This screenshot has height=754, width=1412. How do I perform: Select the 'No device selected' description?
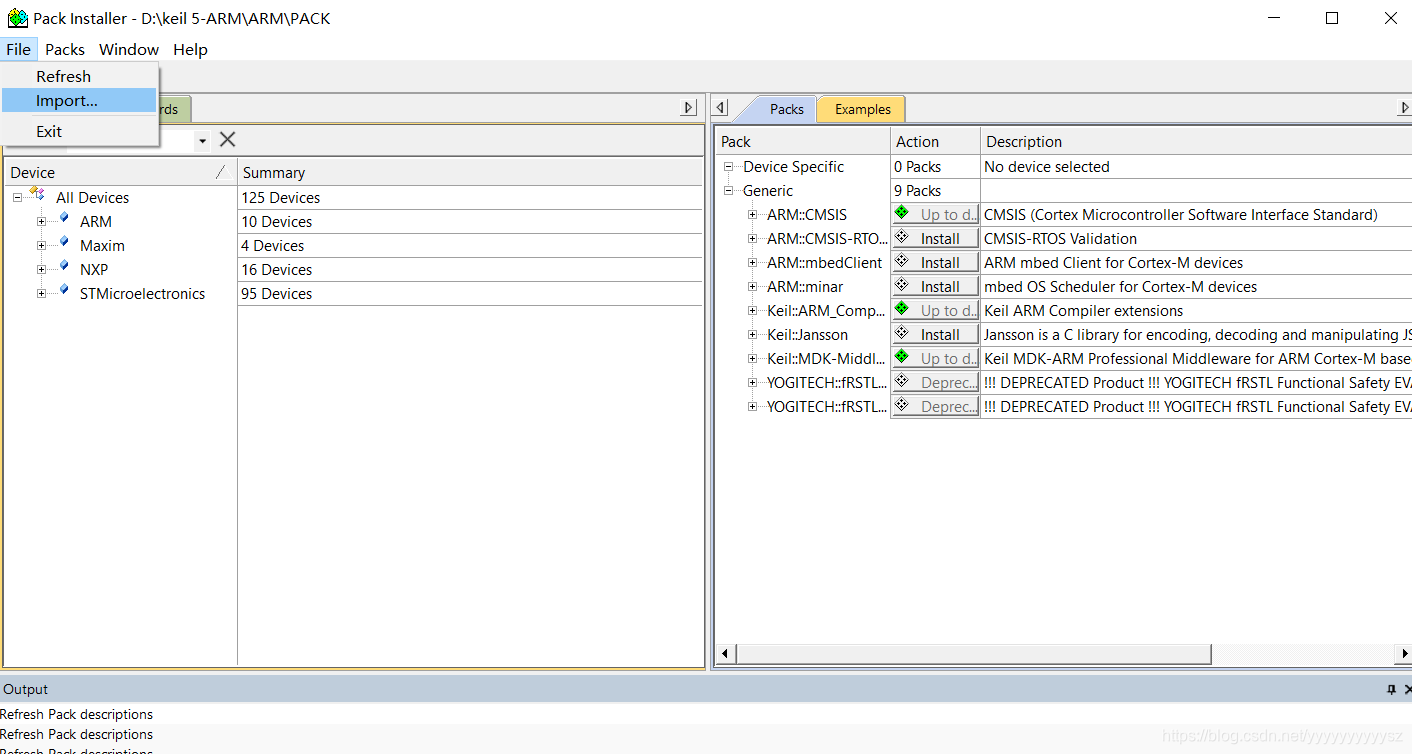click(1047, 166)
